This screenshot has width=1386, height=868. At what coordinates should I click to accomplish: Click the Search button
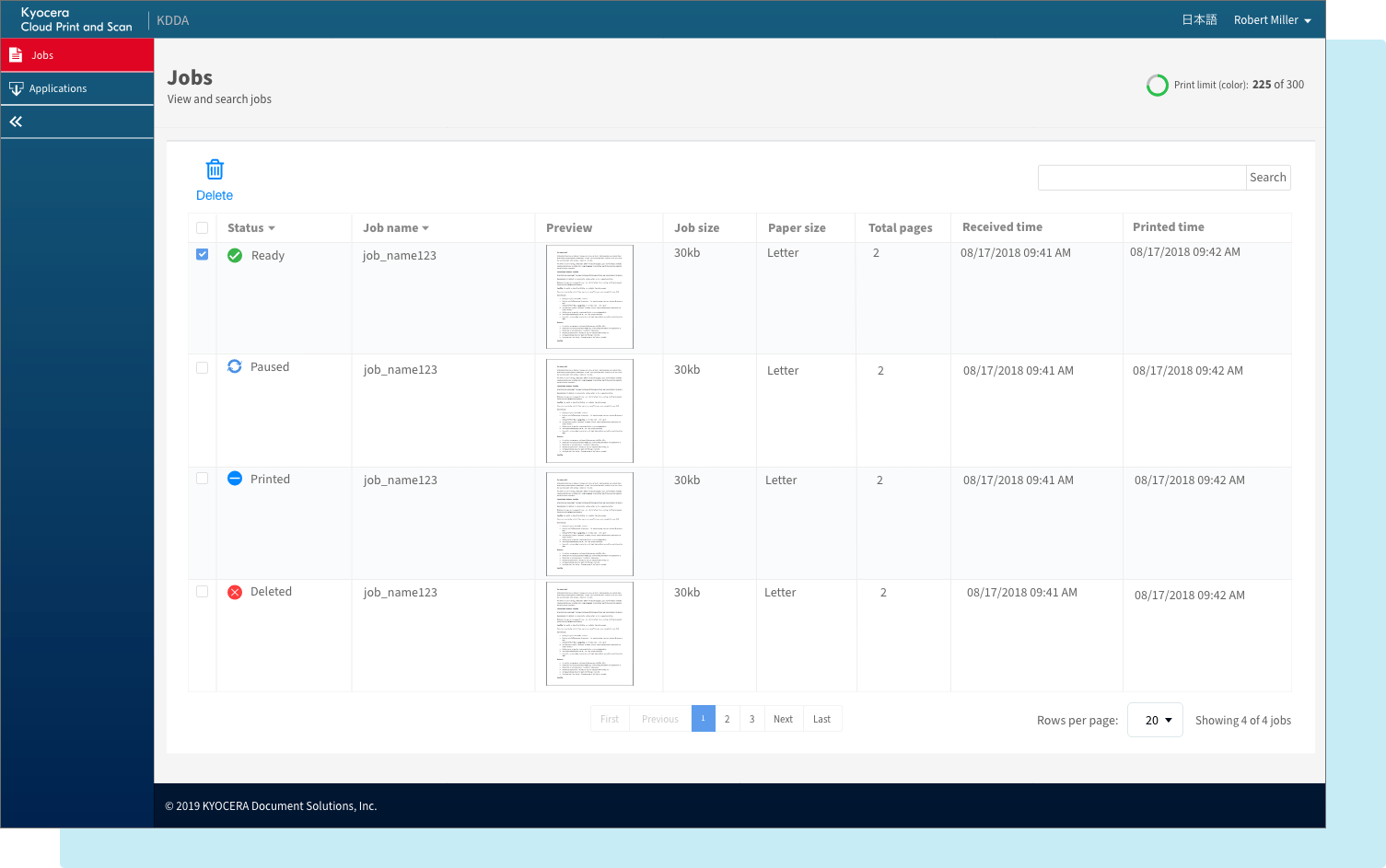point(1268,178)
